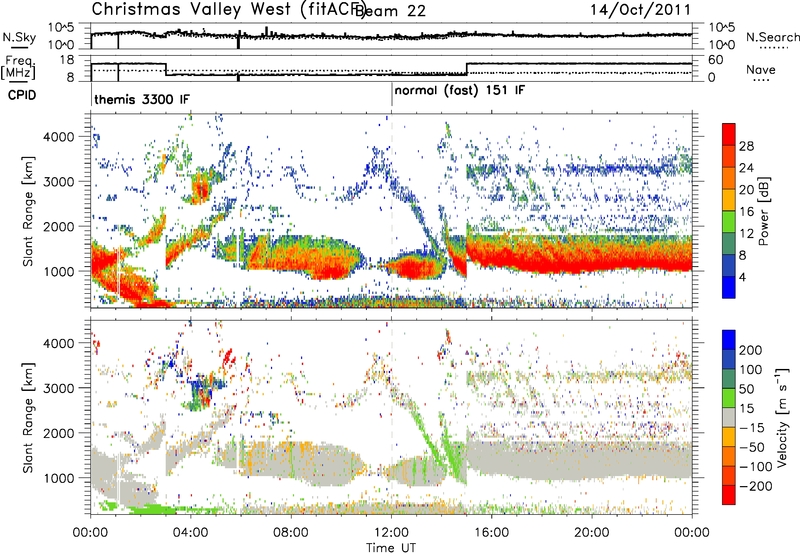Image resolution: width=800 pixels, height=554 pixels.
Task: Pick the blue bottom segment of Power colorbar
Action: click(729, 287)
